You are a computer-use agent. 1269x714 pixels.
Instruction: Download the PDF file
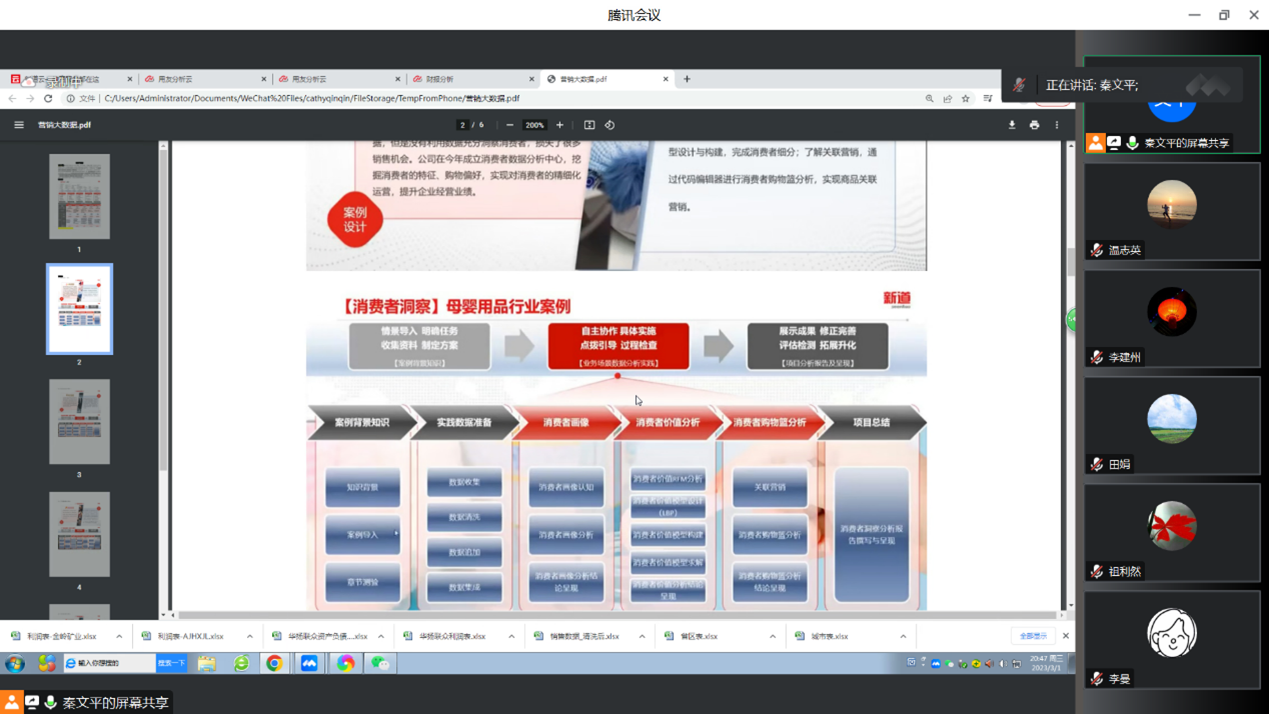pyautogui.click(x=1012, y=125)
